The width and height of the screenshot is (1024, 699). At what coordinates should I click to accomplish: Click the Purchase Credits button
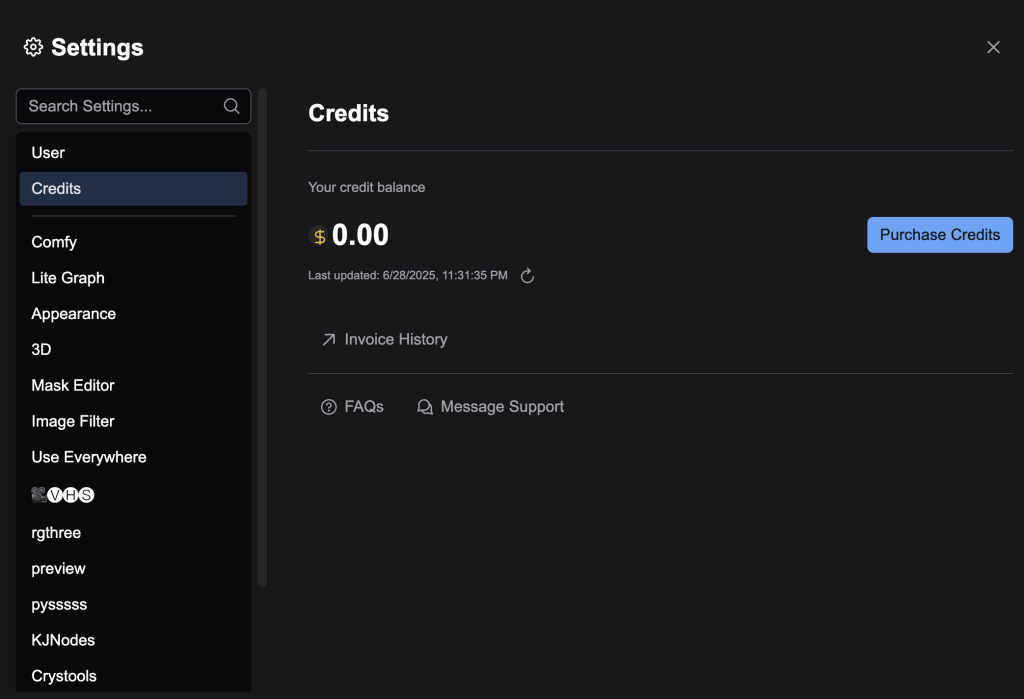(939, 235)
